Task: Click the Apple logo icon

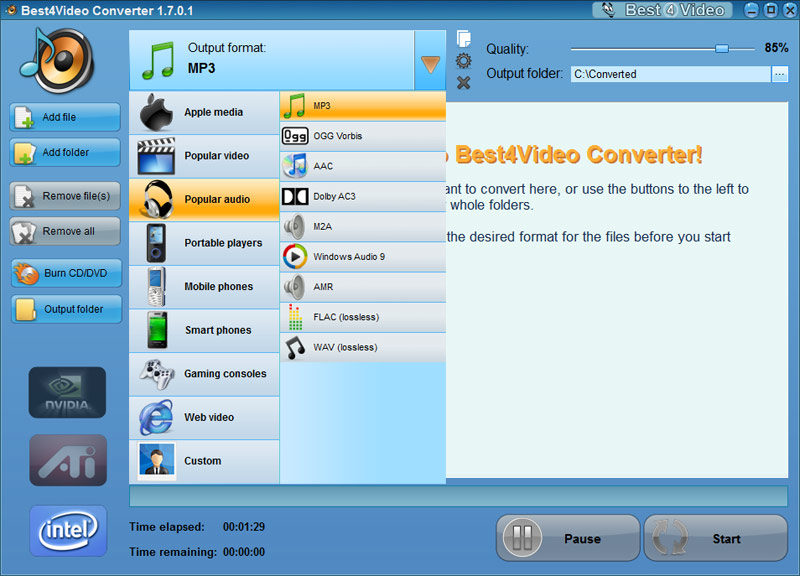Action: 156,112
